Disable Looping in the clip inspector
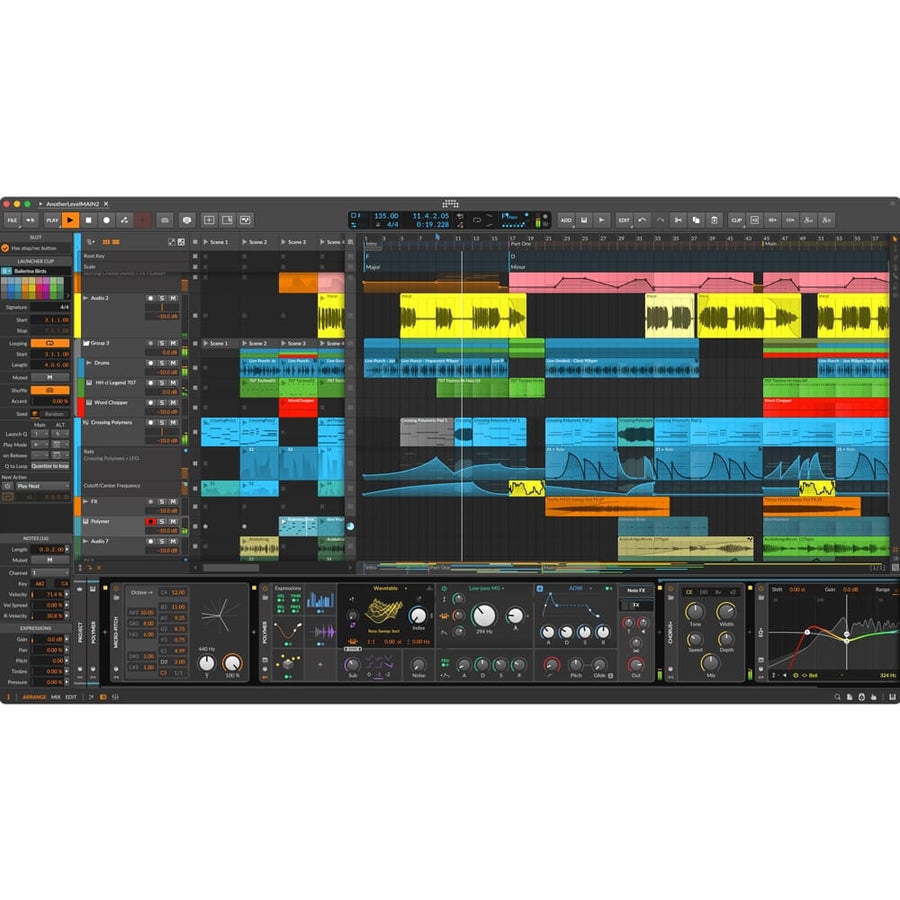The height and width of the screenshot is (900, 900). point(50,343)
